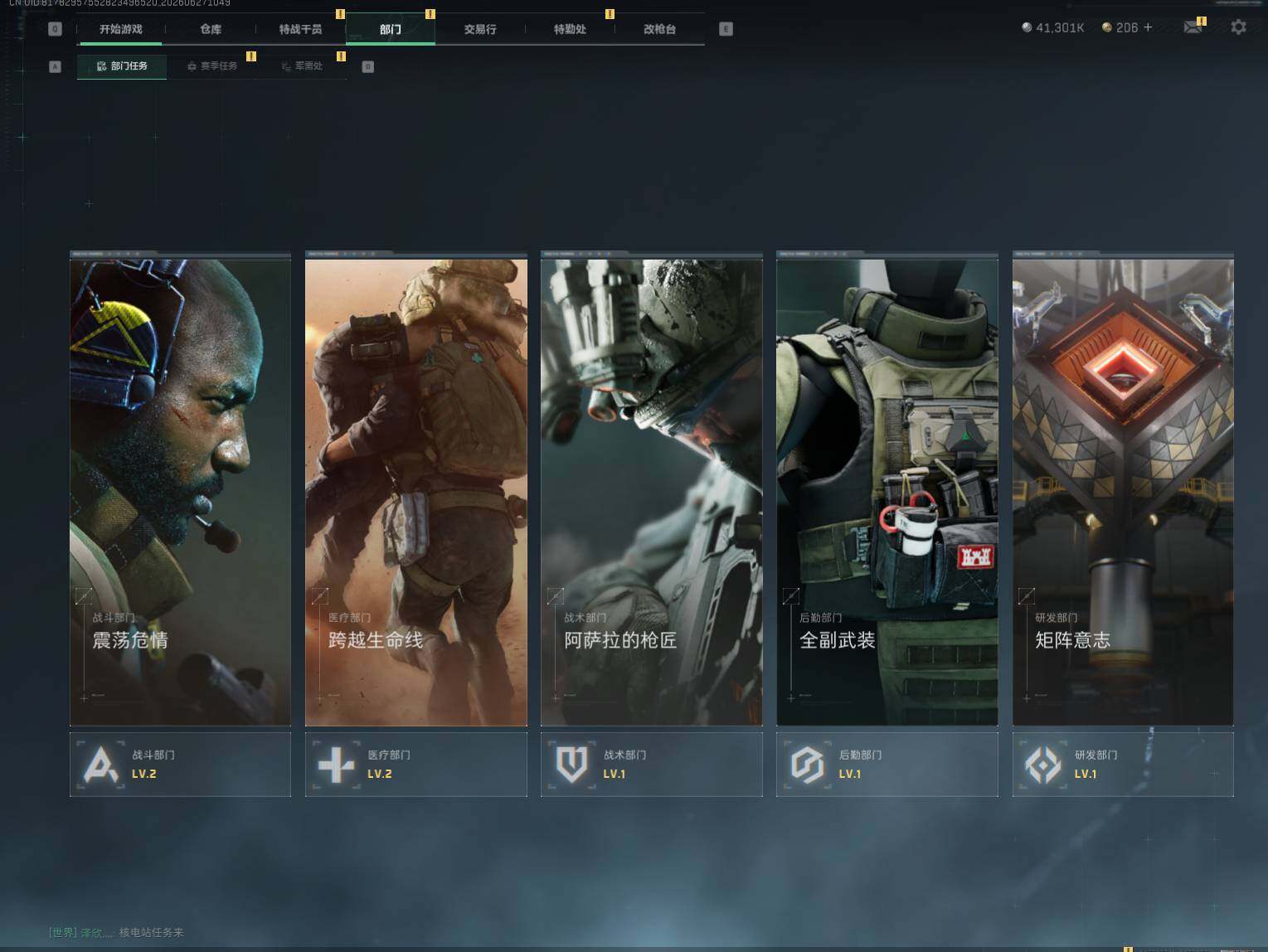Open the 交易行 tab
The image size is (1268, 952).
[480, 29]
